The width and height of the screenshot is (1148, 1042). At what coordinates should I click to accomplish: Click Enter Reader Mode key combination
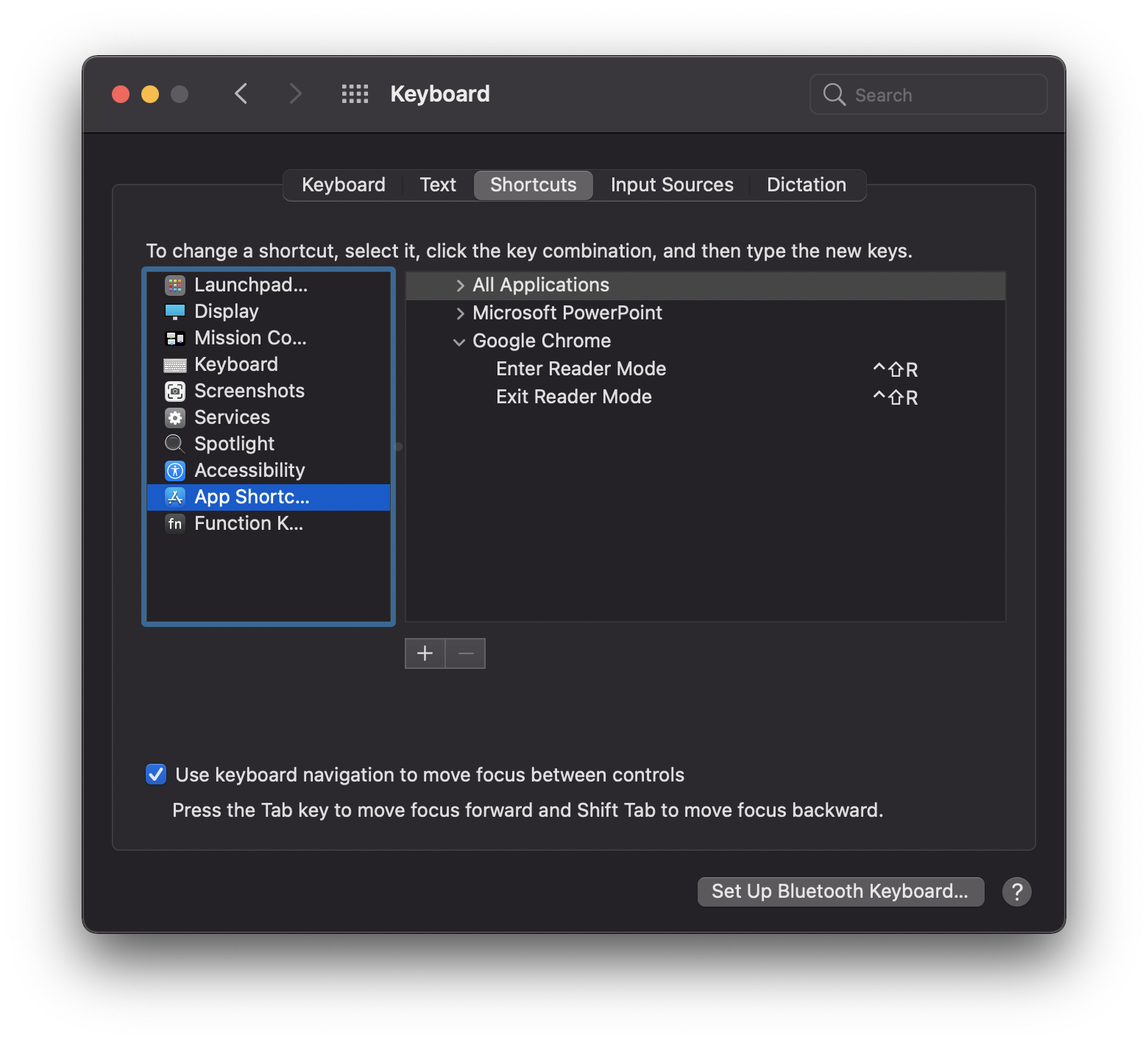pos(895,369)
